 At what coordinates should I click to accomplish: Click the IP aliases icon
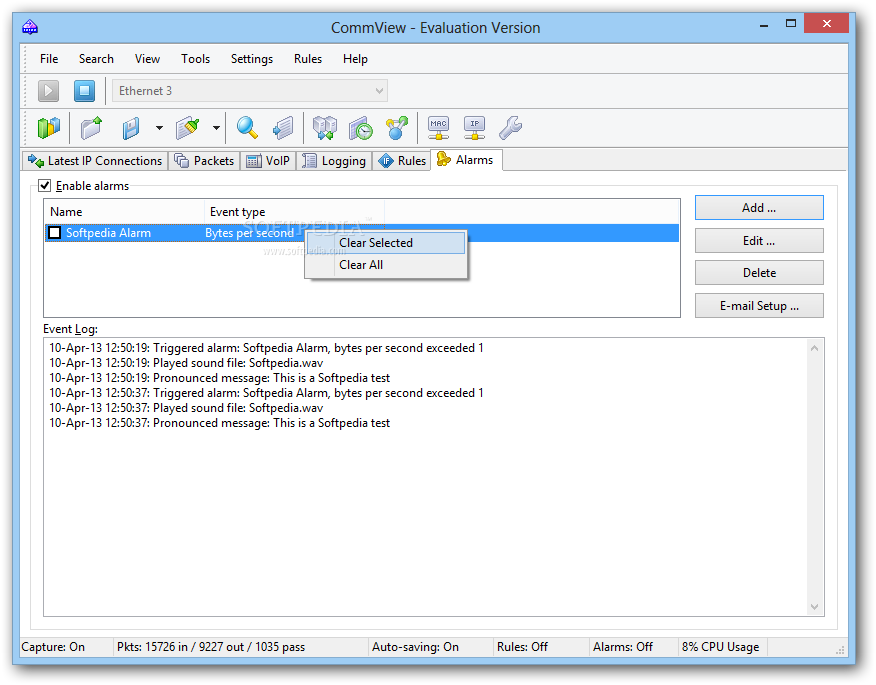pos(474,128)
